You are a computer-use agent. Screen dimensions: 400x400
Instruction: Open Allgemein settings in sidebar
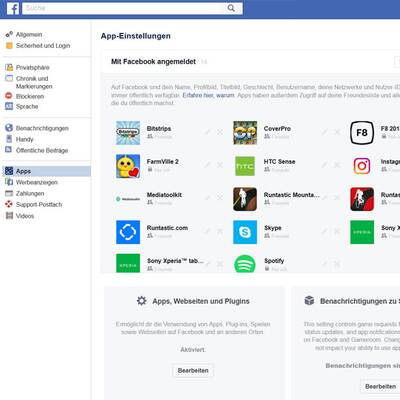click(29, 34)
